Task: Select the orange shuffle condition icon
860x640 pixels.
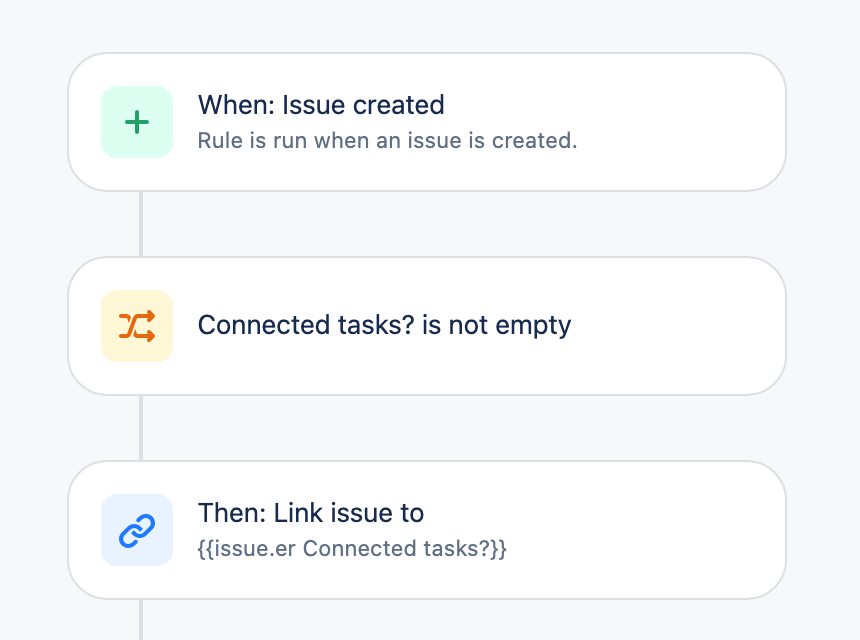Action: coord(137,326)
